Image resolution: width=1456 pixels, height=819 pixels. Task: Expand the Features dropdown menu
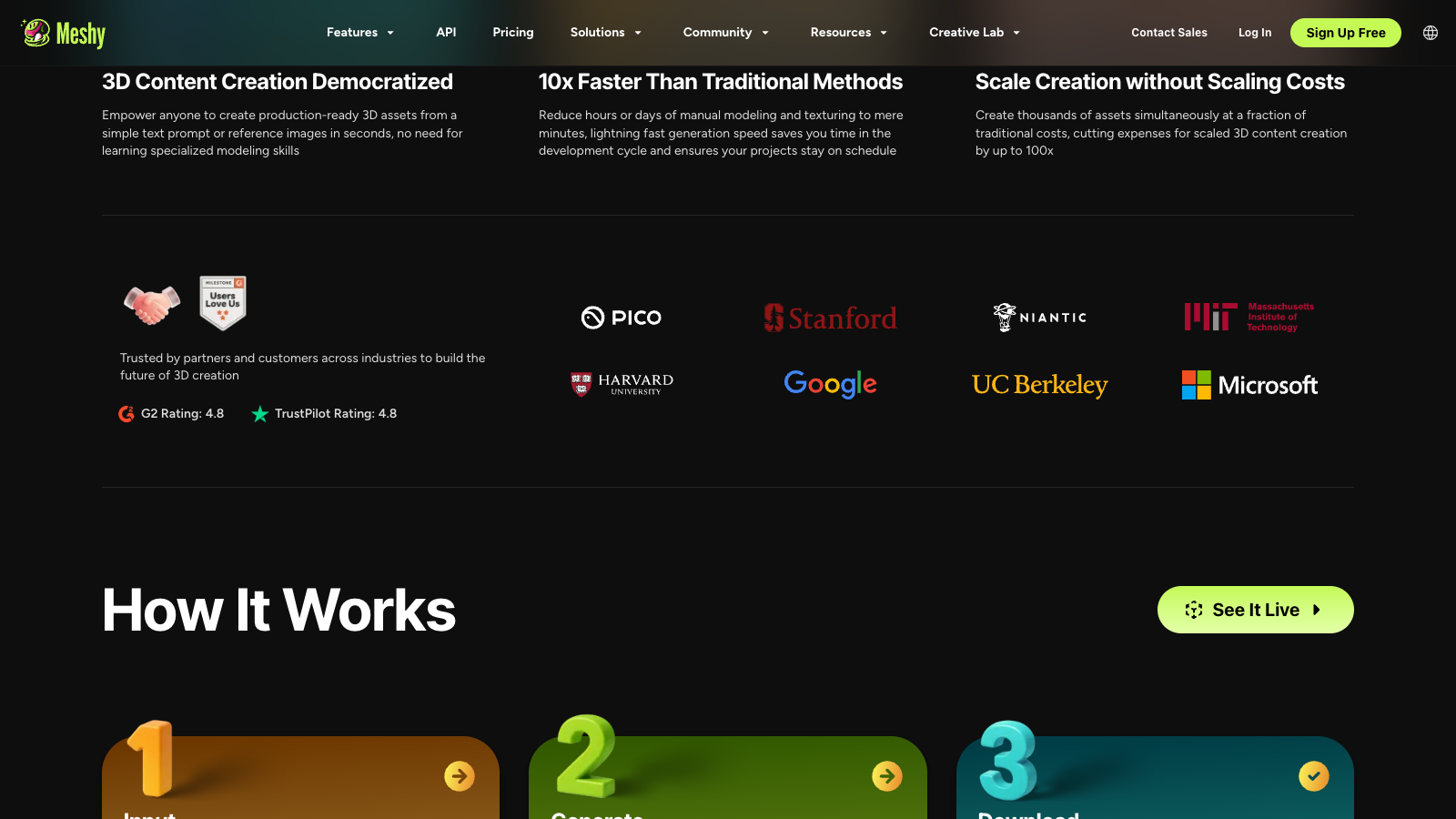(360, 33)
